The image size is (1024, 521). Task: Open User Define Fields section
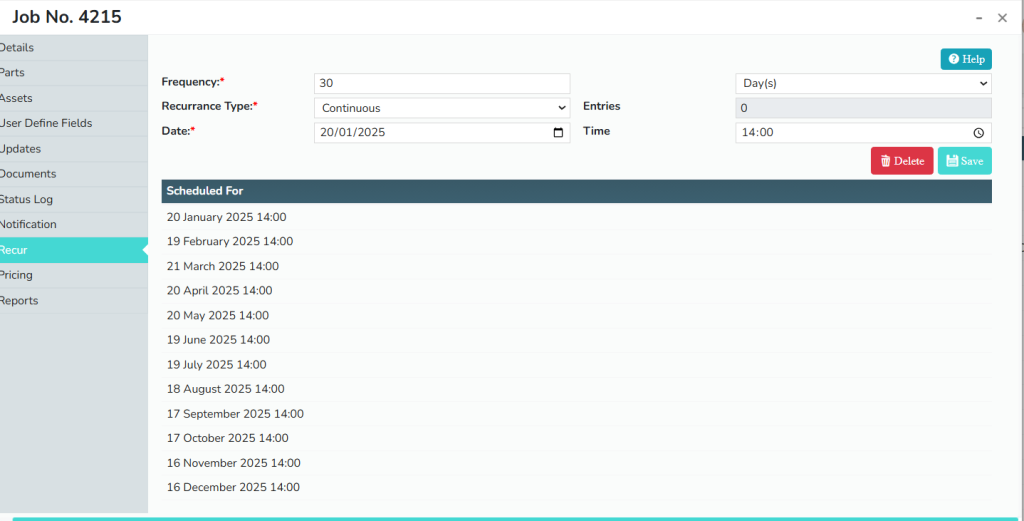(46, 124)
